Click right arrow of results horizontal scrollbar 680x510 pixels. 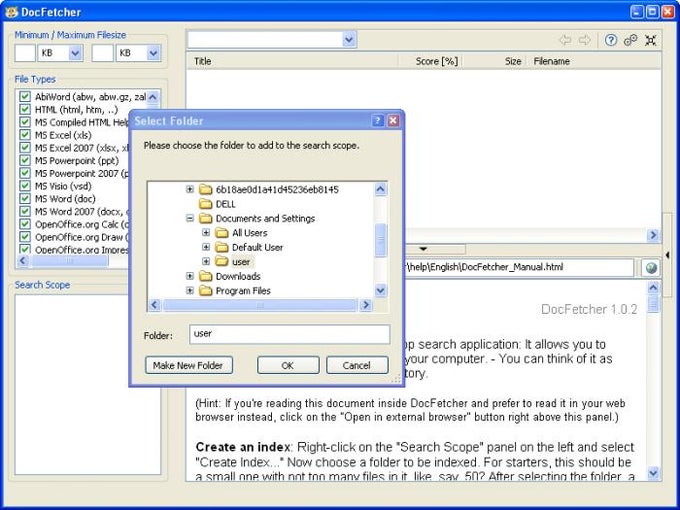coord(653,235)
